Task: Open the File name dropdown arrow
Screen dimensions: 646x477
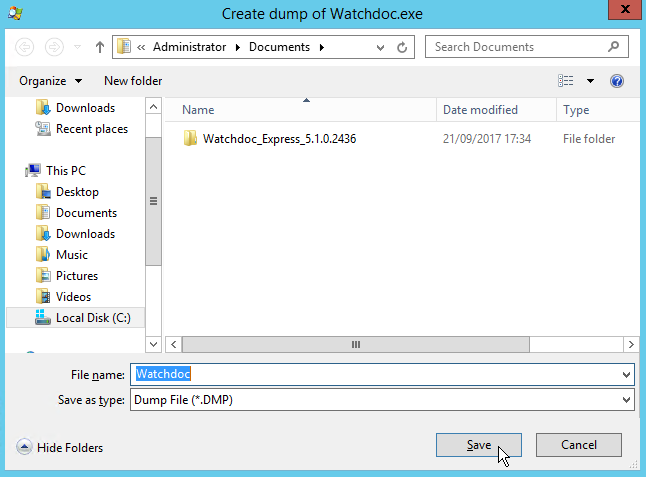Action: point(626,375)
